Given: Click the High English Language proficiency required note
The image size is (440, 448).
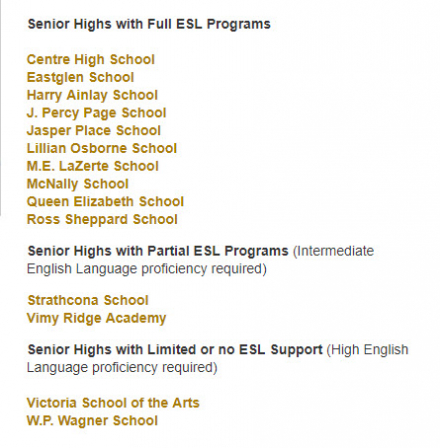Looking at the screenshot, I should (x=217, y=359).
